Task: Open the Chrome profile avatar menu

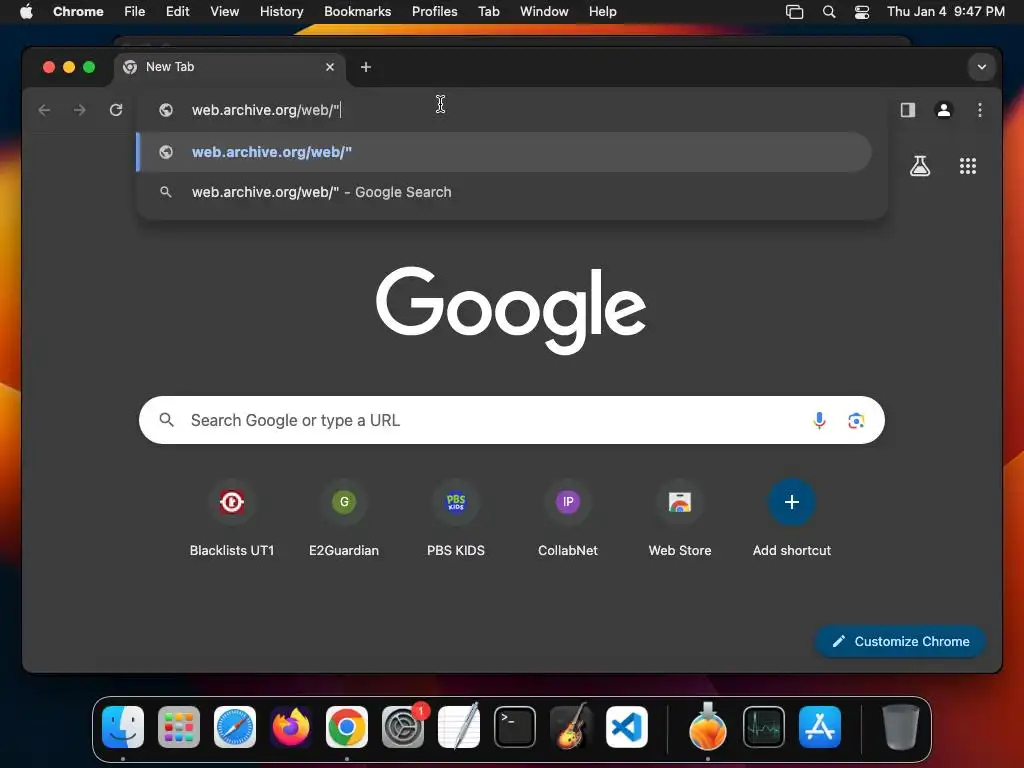Action: 944,110
